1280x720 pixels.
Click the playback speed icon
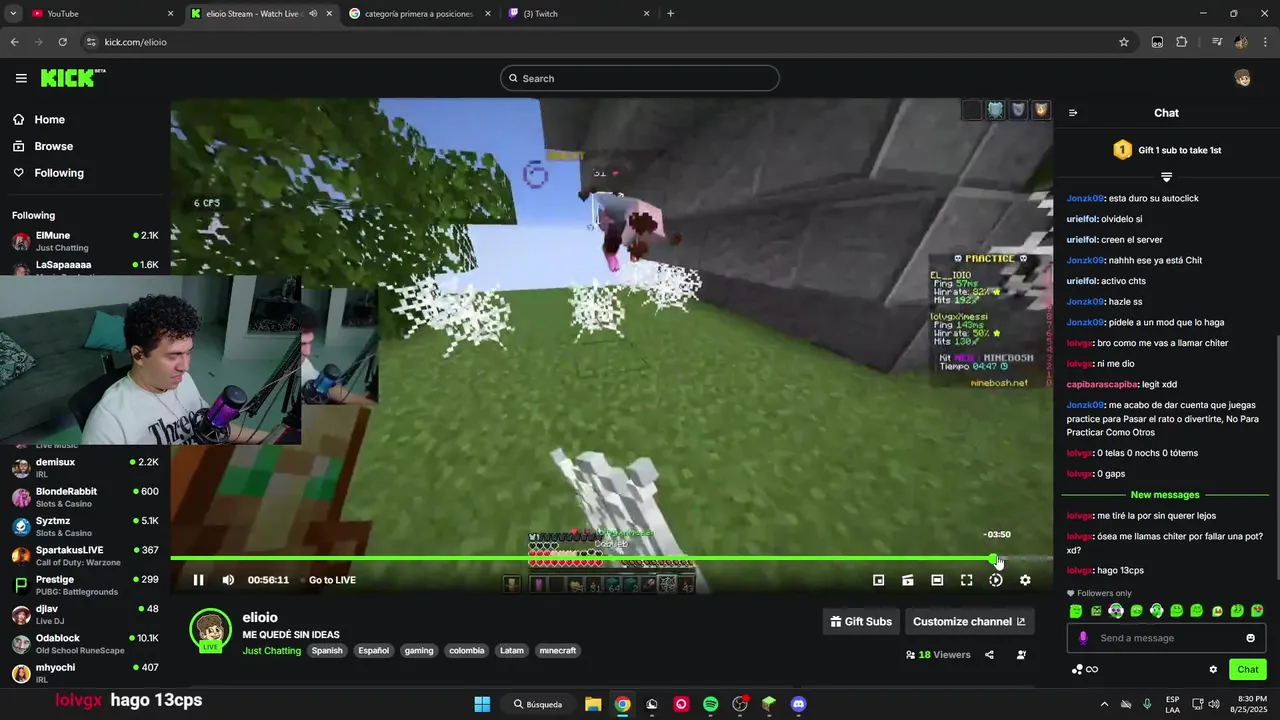996,580
